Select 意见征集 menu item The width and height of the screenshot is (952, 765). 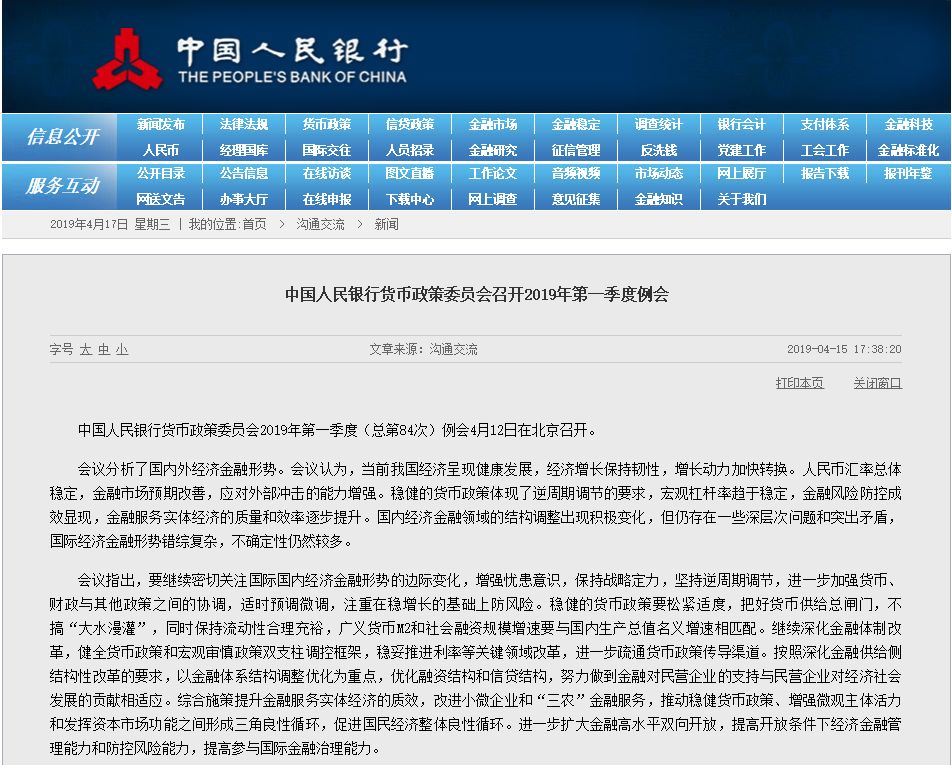coord(576,199)
